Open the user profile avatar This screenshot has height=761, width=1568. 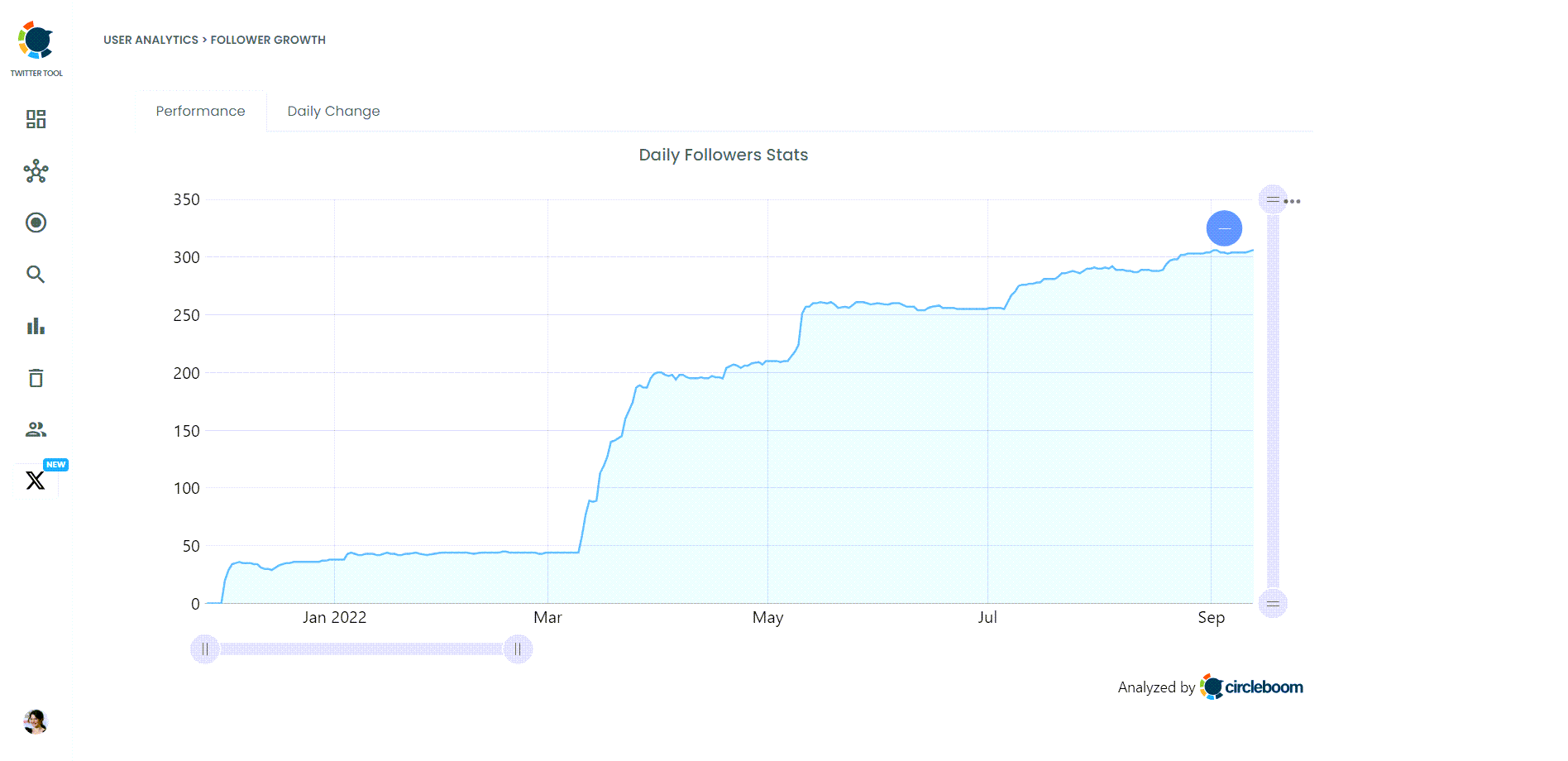36,722
